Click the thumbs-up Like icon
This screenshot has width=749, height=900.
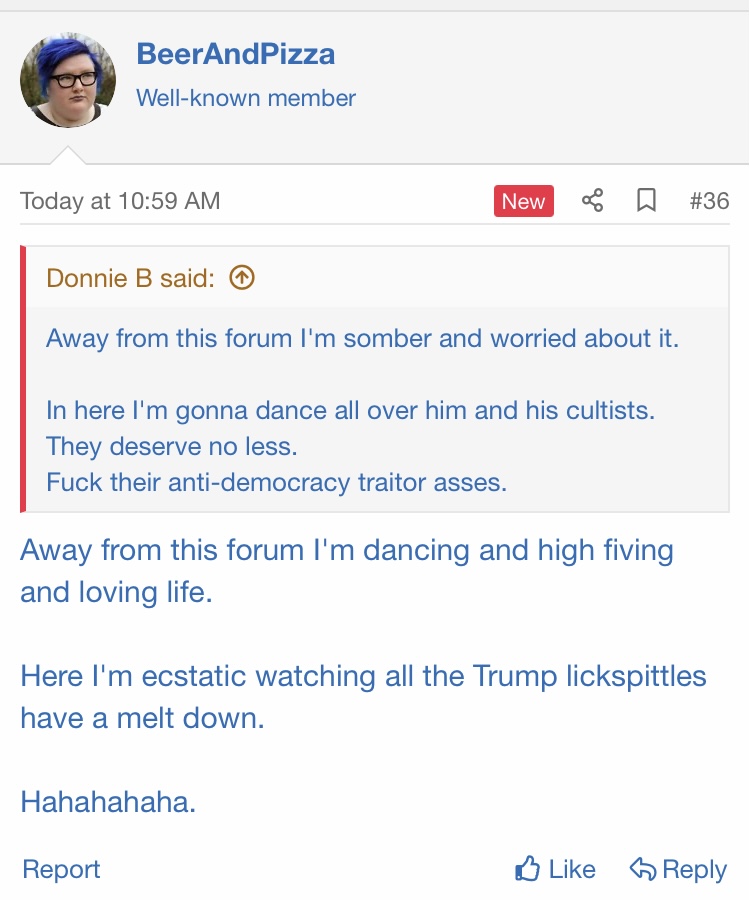528,869
